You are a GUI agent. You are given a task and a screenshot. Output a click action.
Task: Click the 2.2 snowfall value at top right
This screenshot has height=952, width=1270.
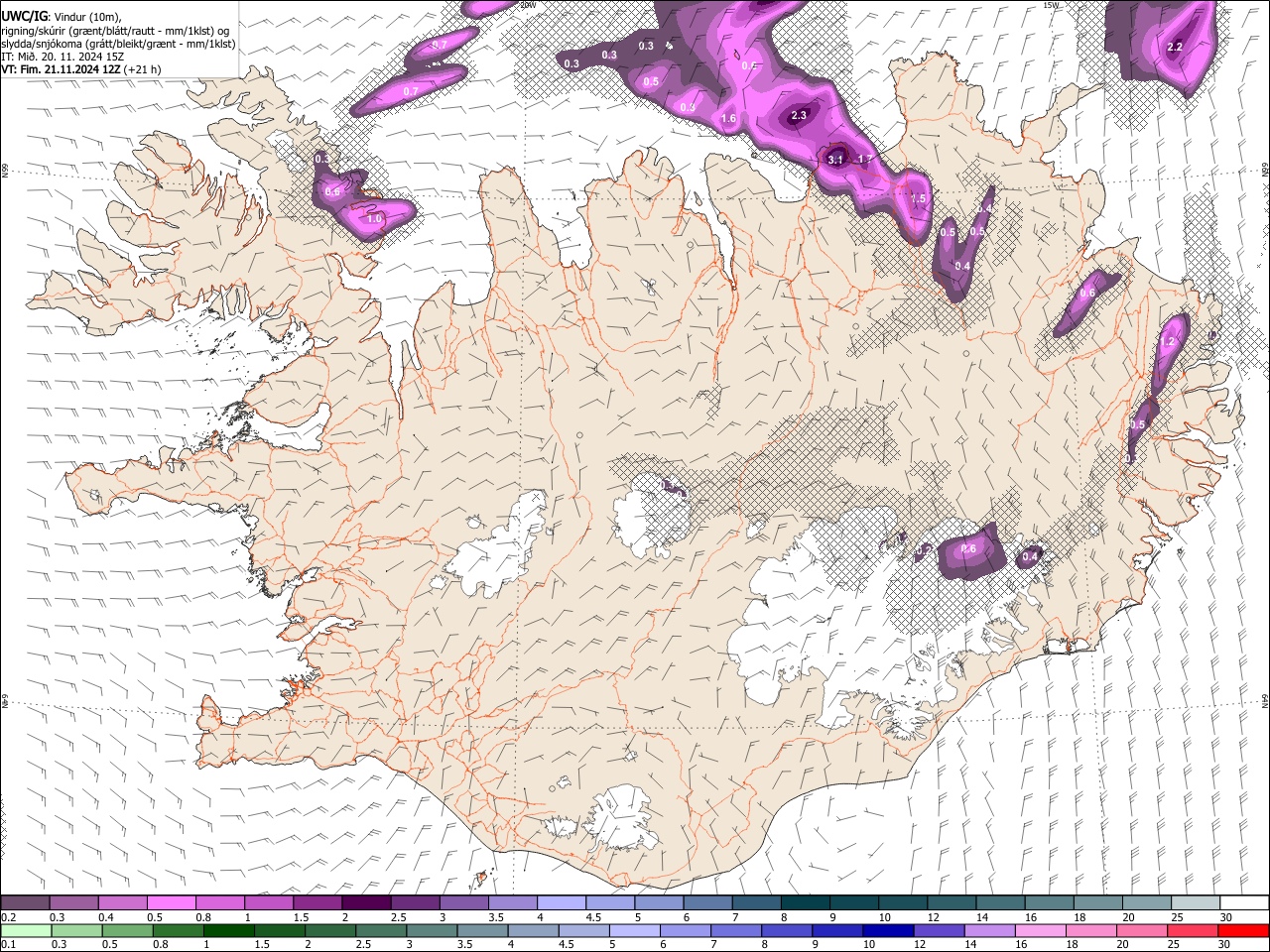1176,47
